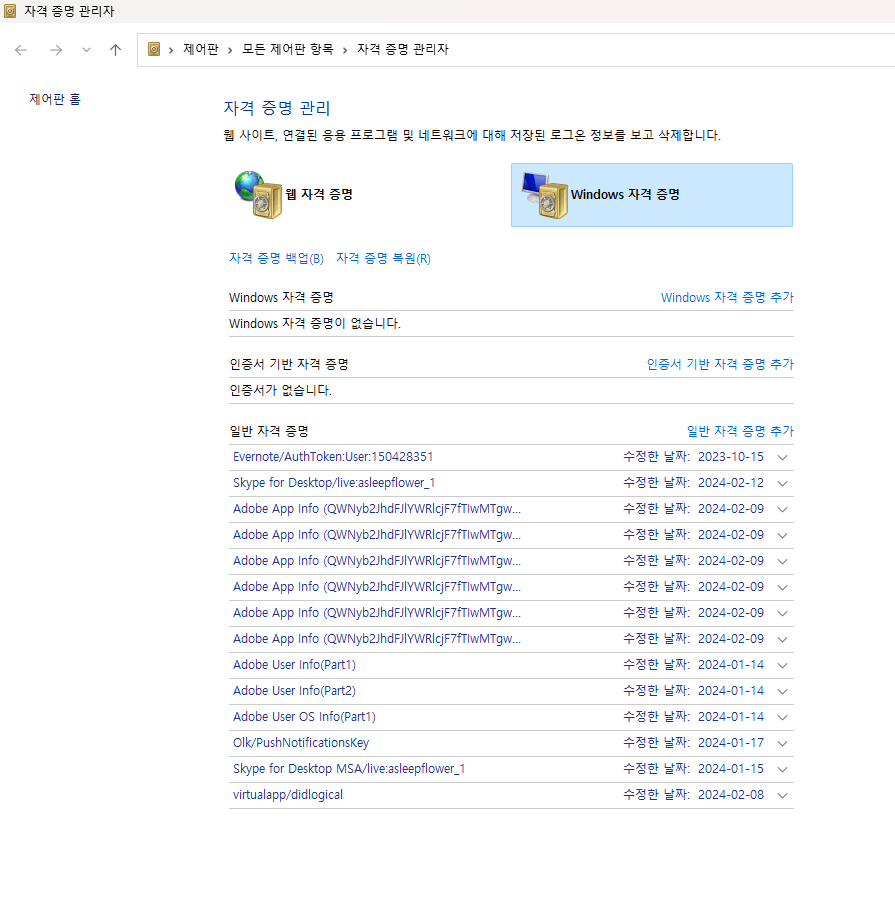
Task: Expand chevron for Skype for Desktop/live row
Action: (x=783, y=484)
